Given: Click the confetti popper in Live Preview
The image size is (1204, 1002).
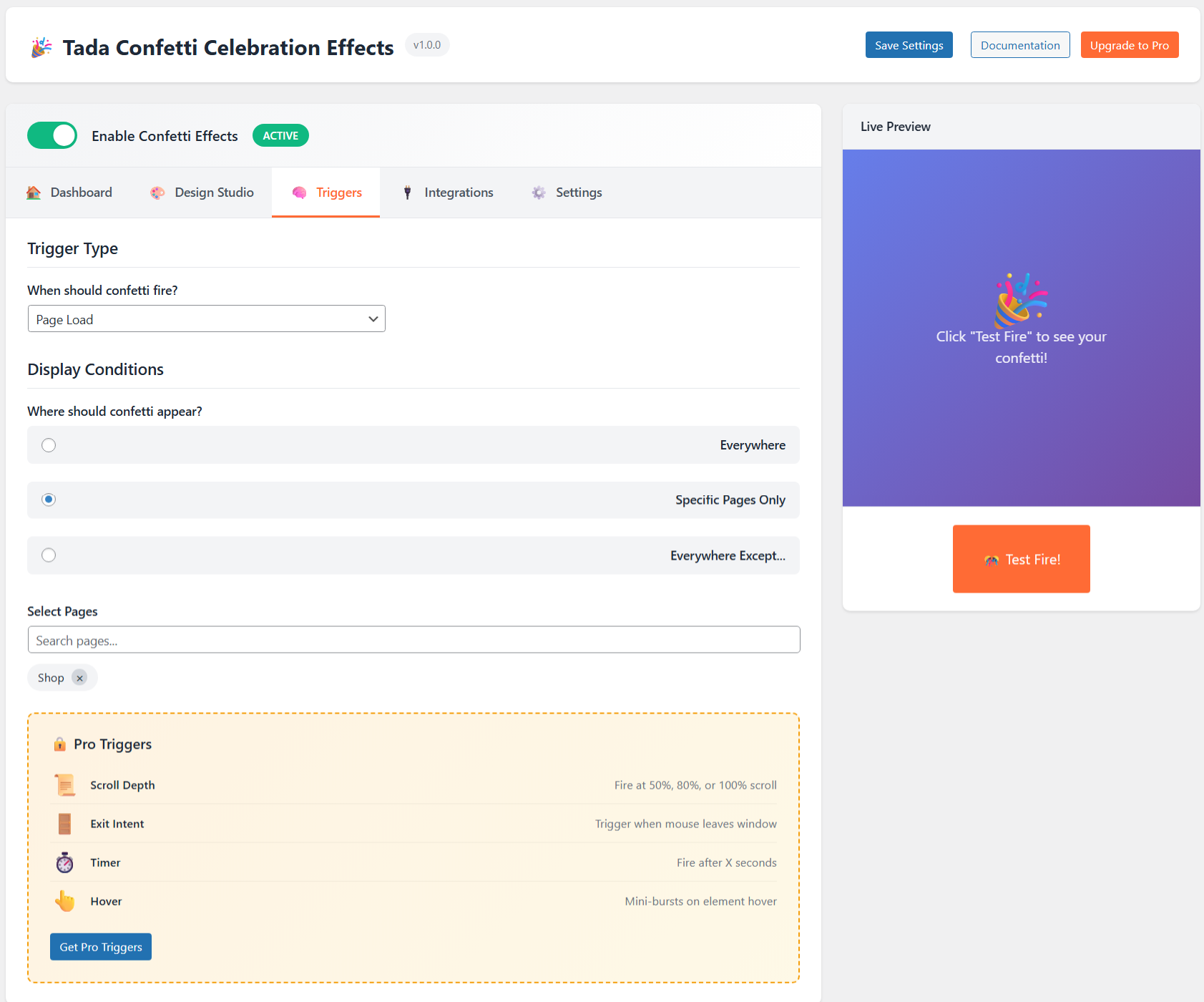Looking at the screenshot, I should click(x=1021, y=300).
